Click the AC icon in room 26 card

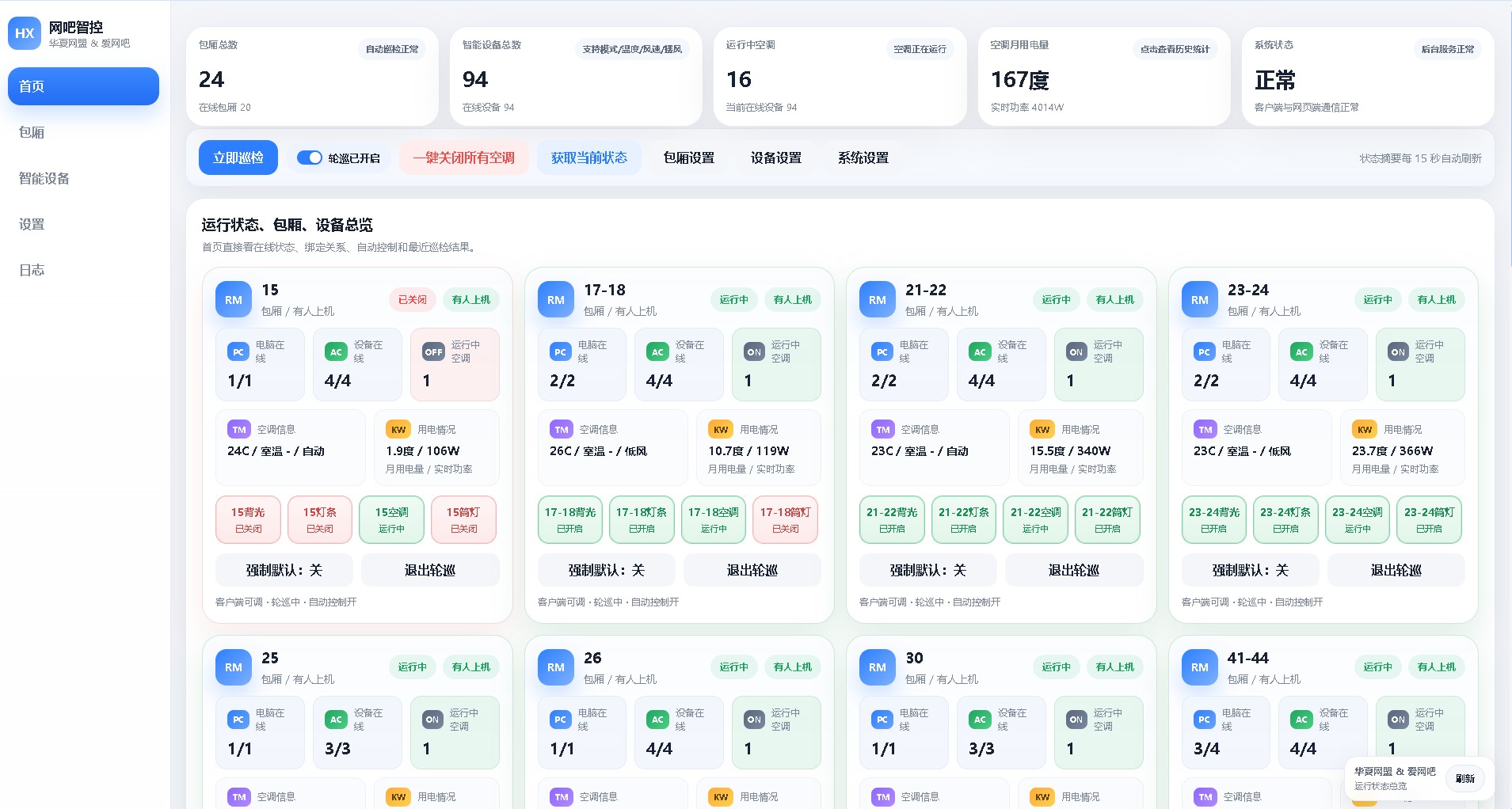click(658, 720)
